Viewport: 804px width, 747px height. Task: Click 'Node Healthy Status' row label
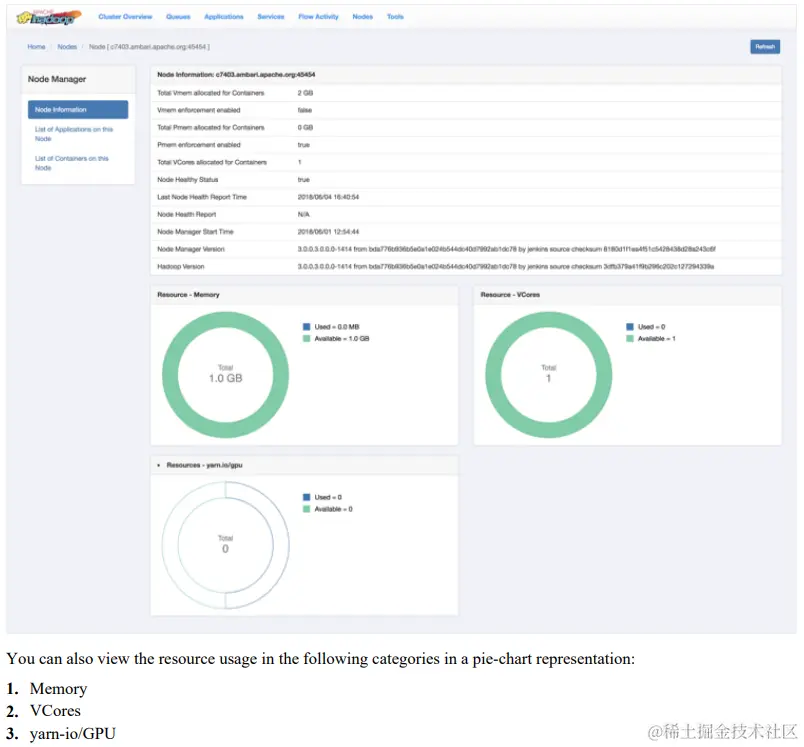pos(188,180)
